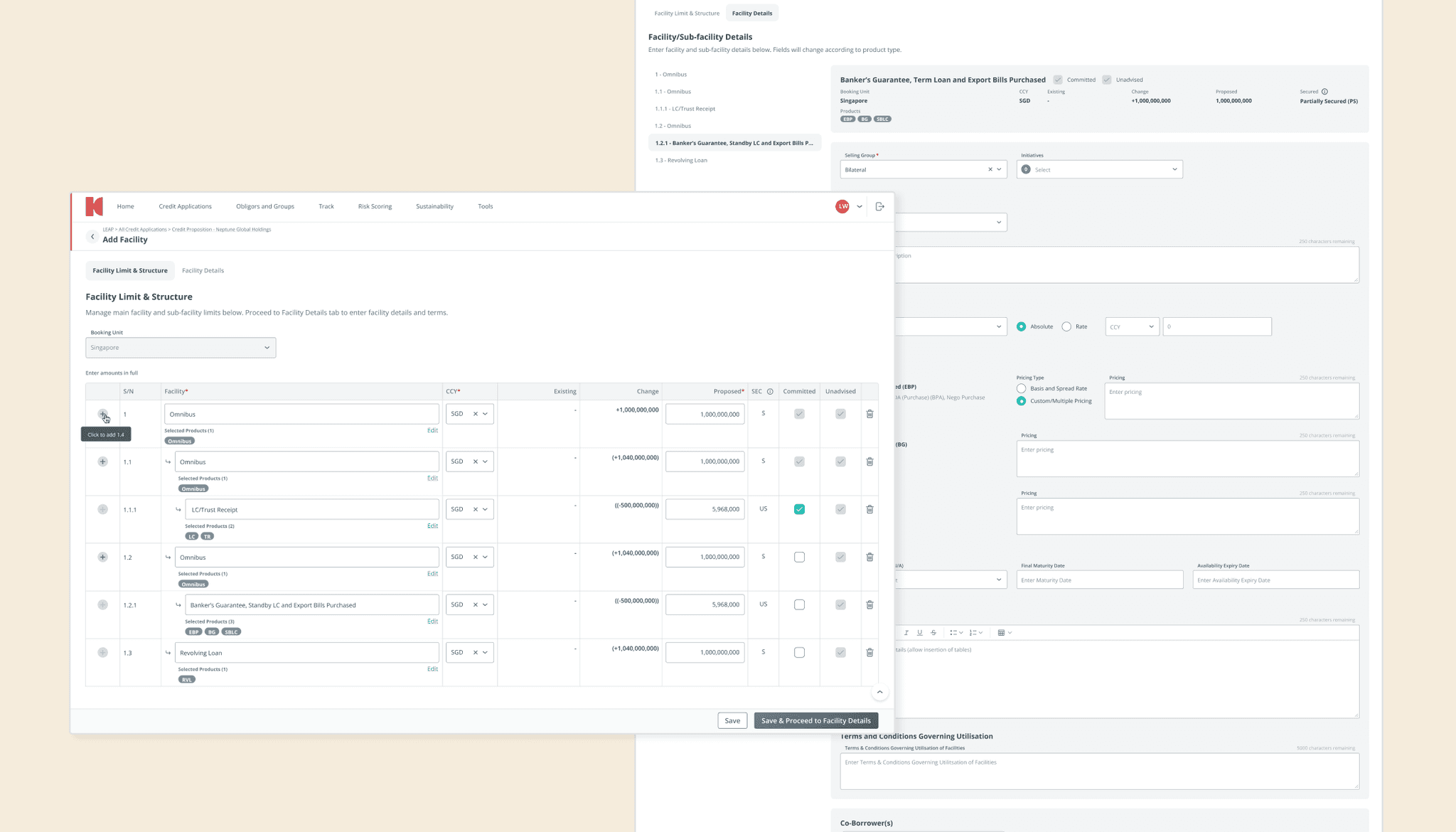Click the Proposed amount field in row 1

pos(705,414)
